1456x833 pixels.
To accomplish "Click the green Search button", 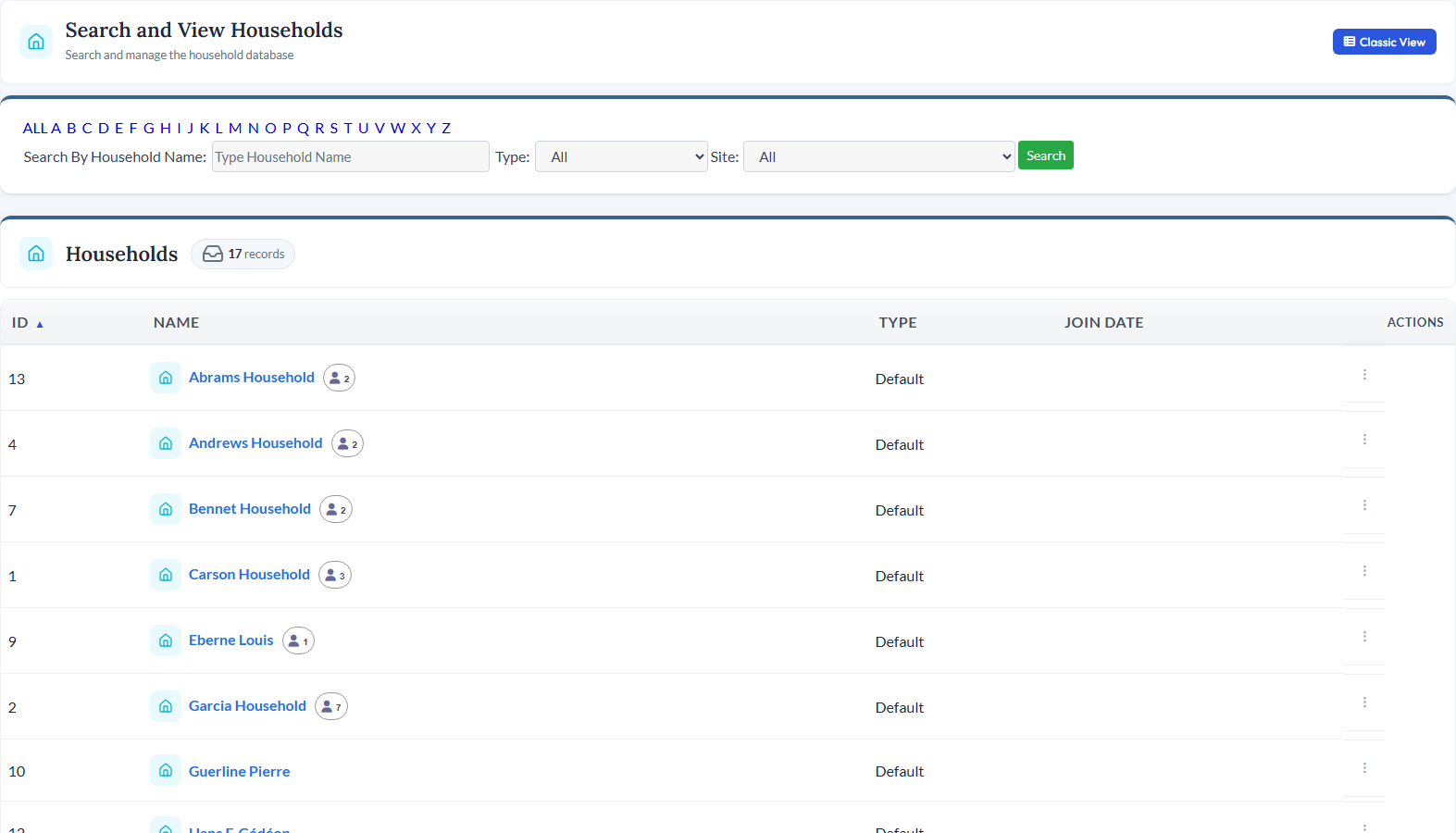I will [x=1046, y=155].
